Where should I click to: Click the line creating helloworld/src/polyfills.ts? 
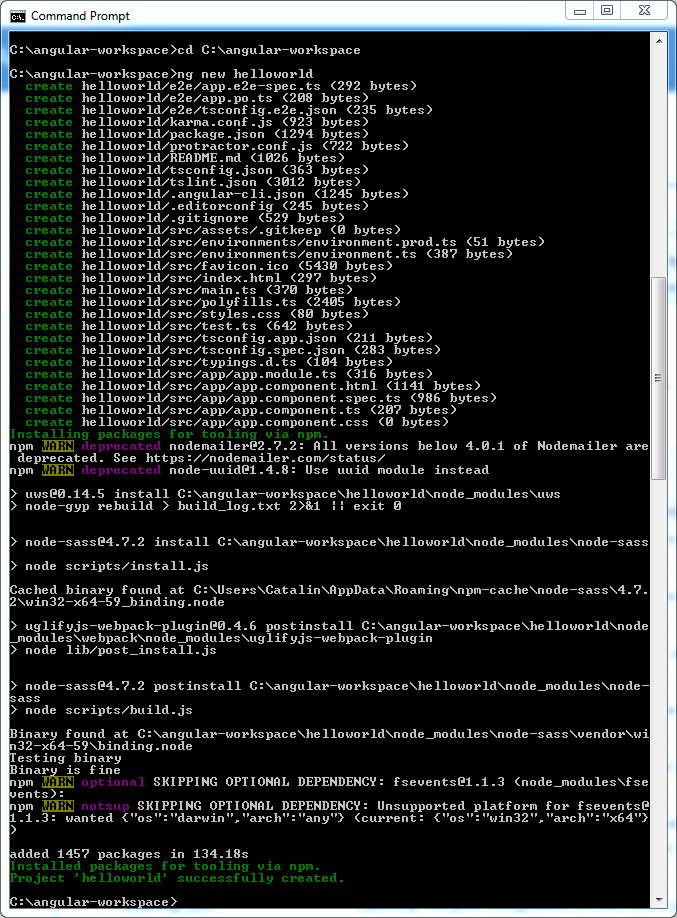pos(213,302)
